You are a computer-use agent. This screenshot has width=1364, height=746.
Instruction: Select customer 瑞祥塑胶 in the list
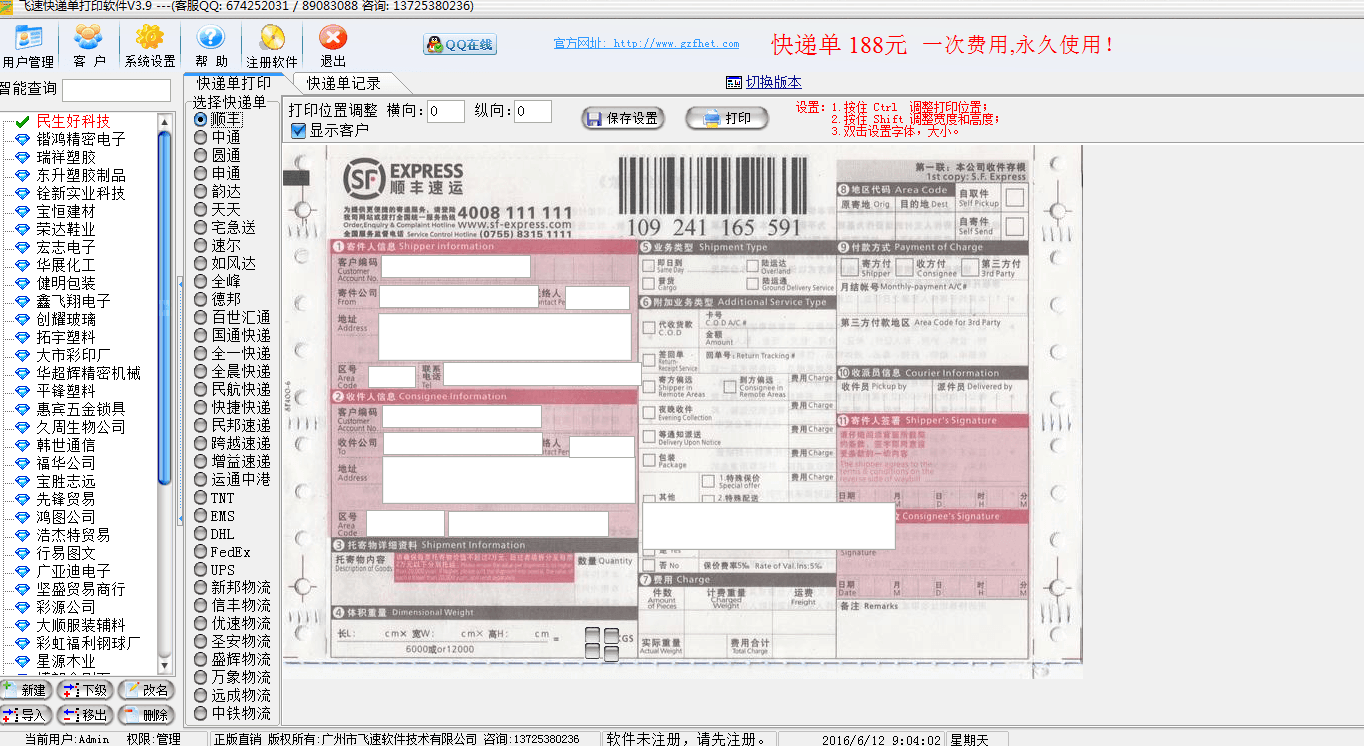pos(66,157)
